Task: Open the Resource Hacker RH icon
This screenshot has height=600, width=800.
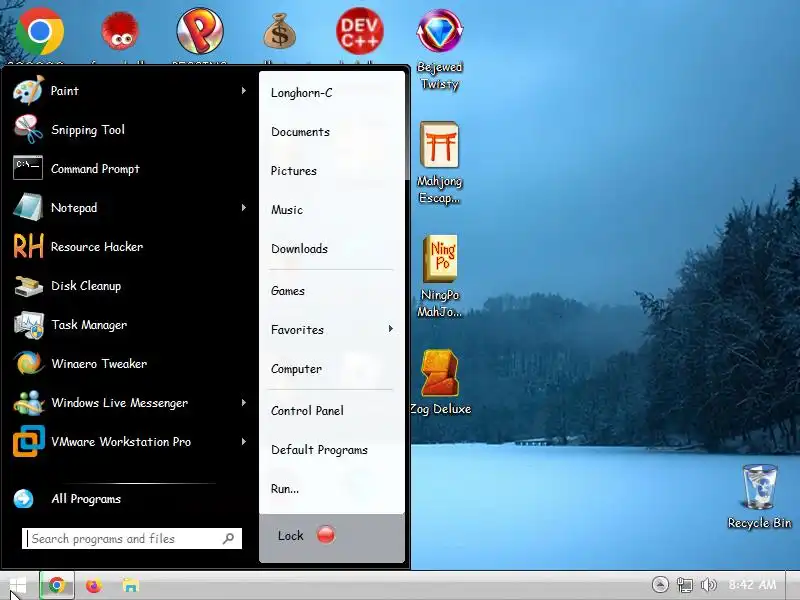Action: point(29,246)
